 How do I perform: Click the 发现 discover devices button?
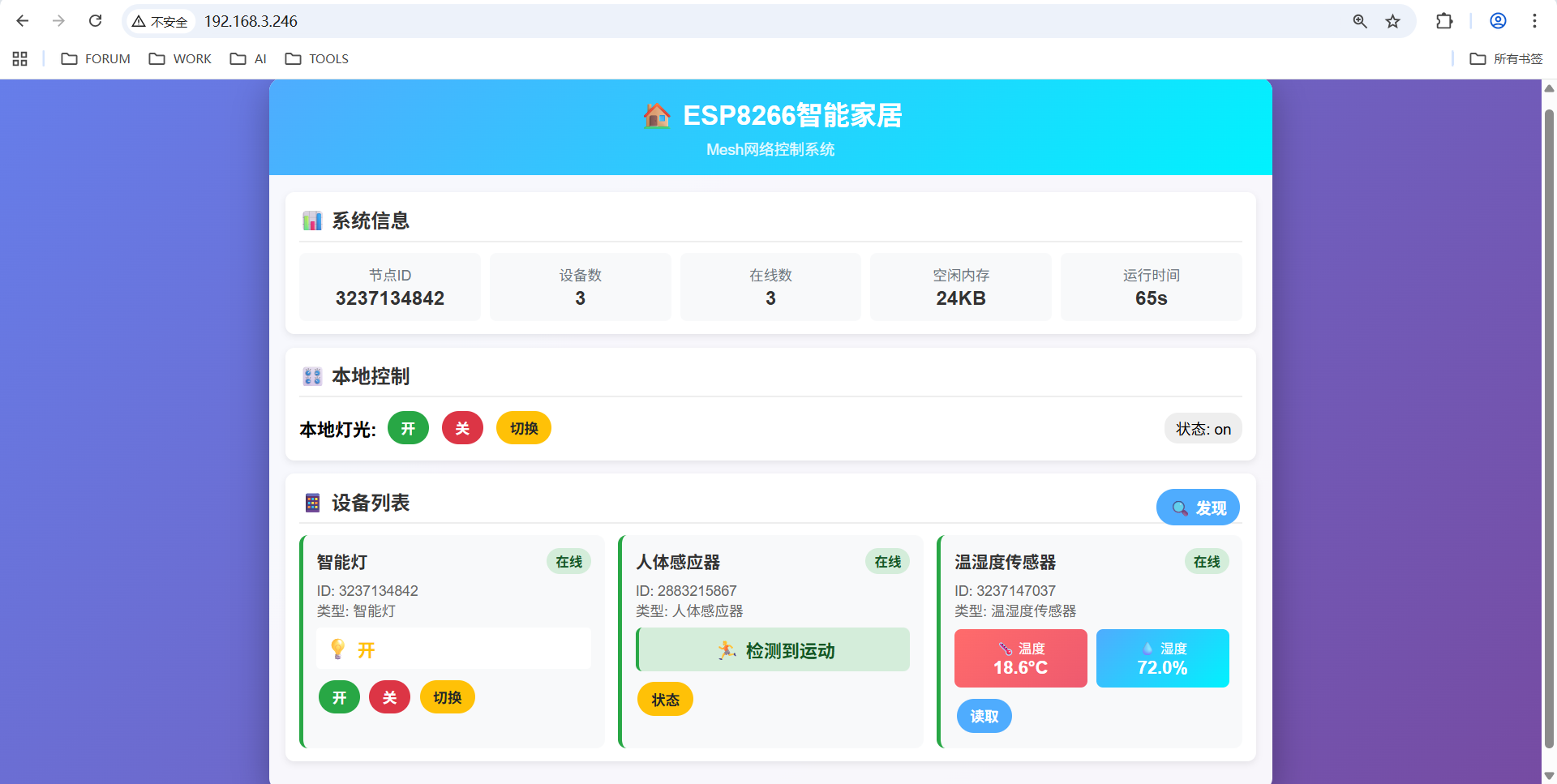pos(1198,508)
